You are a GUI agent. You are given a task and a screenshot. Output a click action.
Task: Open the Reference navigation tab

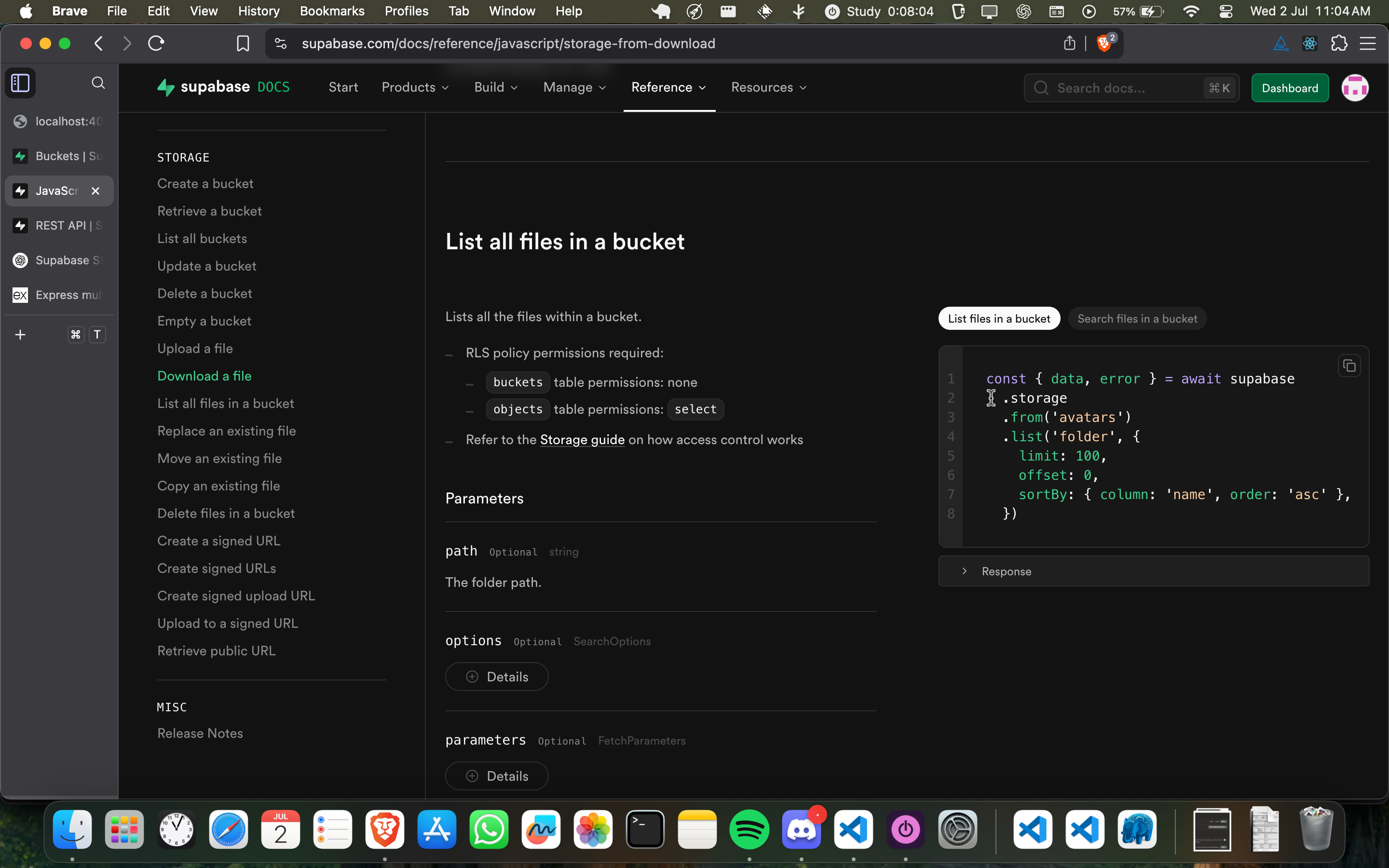[x=668, y=87]
